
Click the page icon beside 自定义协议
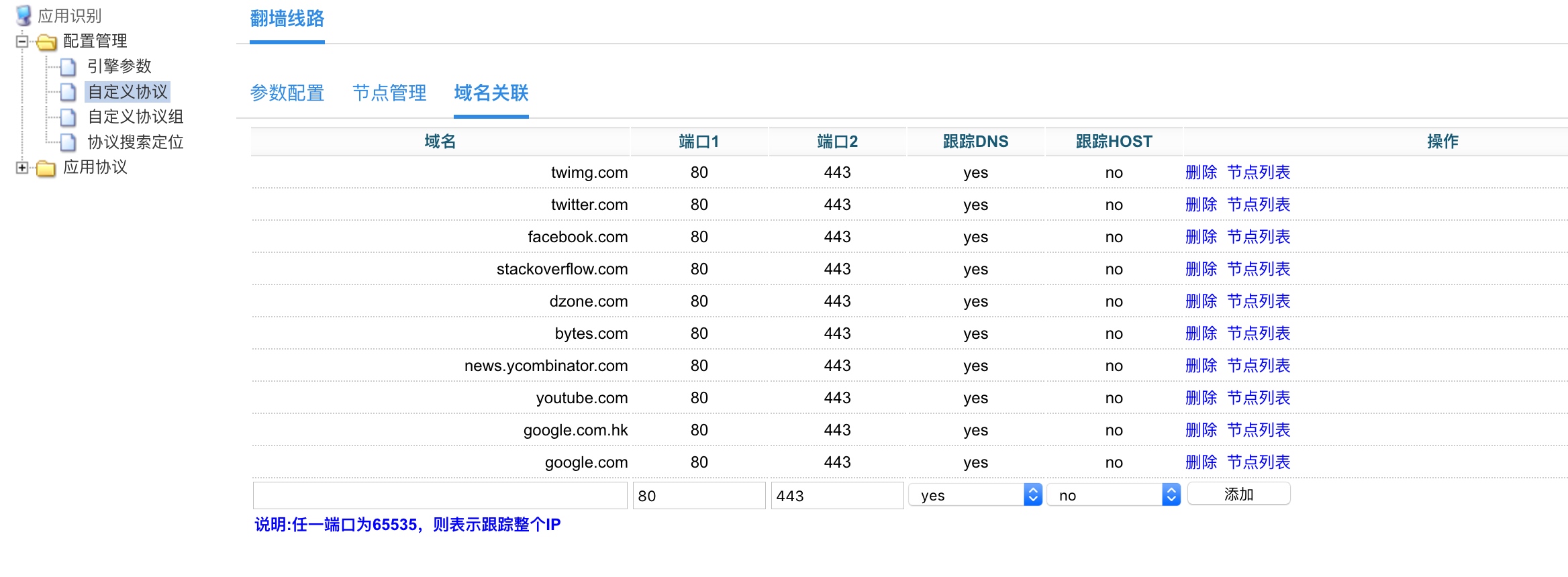click(68, 92)
